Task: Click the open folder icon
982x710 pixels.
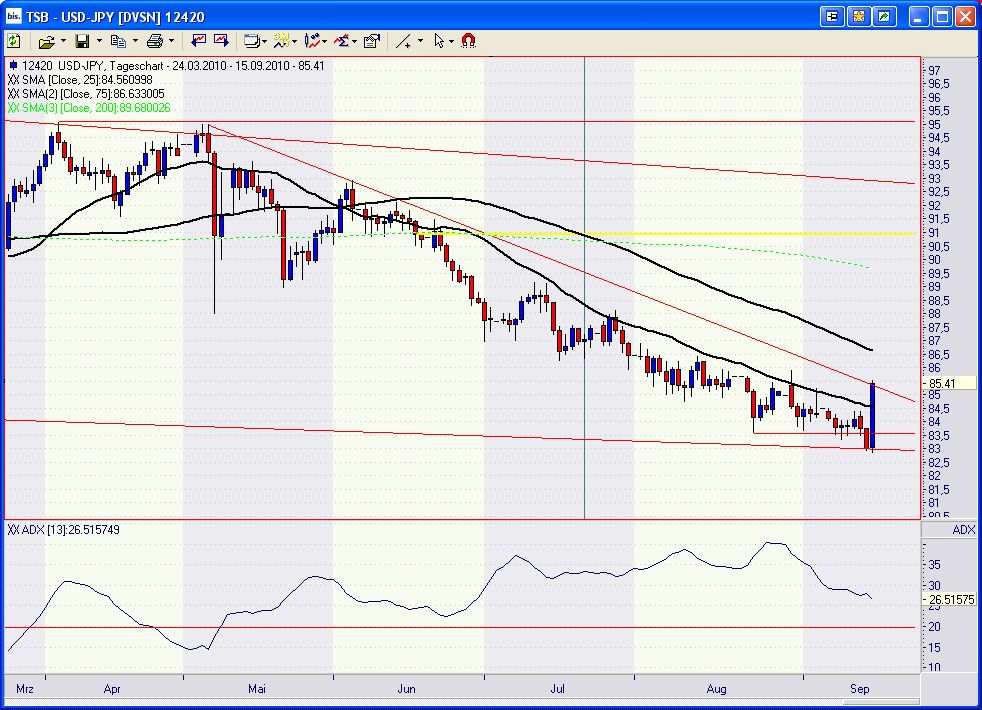Action: 46,41
